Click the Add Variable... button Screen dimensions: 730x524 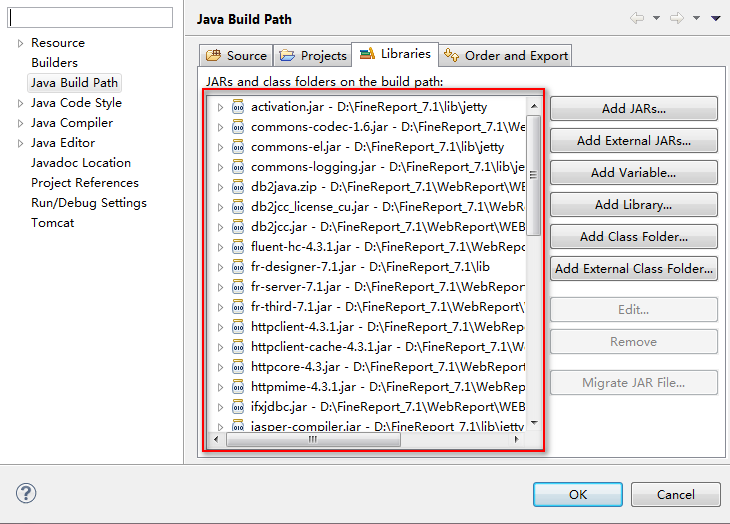pos(634,173)
